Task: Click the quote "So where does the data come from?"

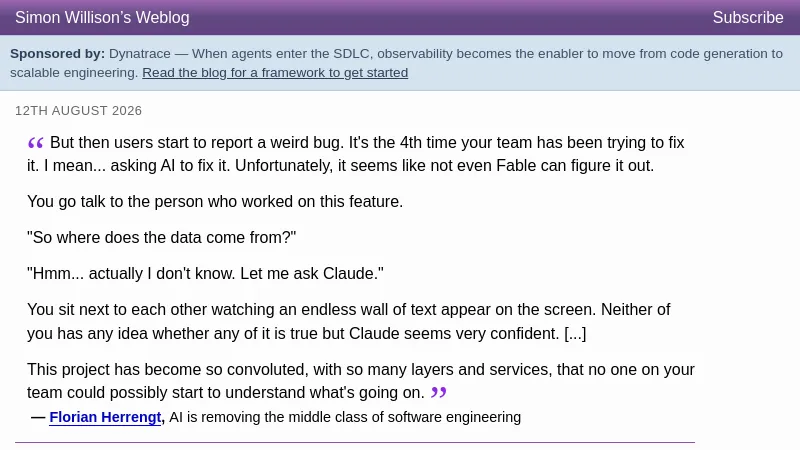Action: [161, 237]
